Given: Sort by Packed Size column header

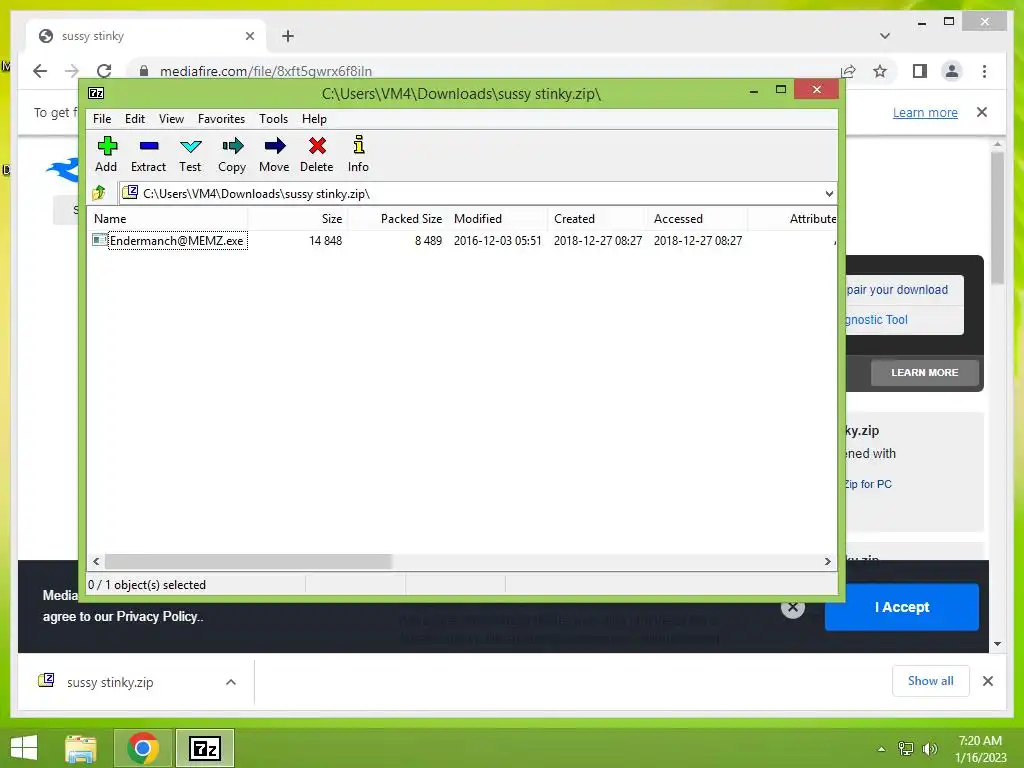Looking at the screenshot, I should click(398, 219).
